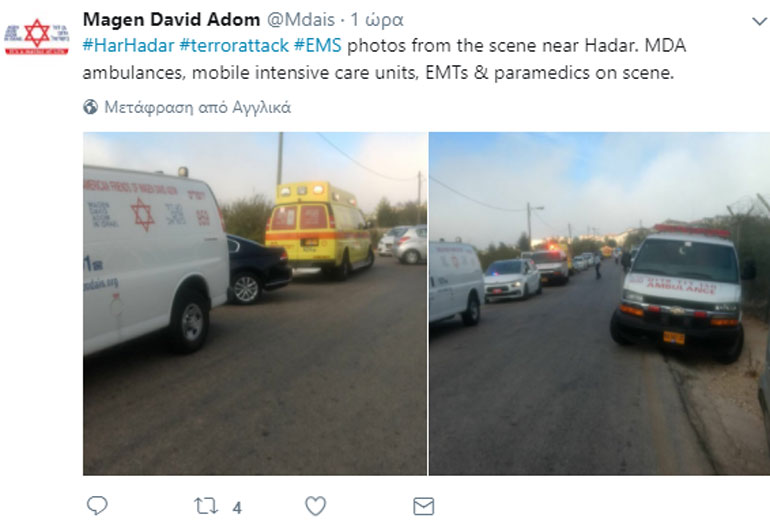This screenshot has height=522, width=770.
Task: Click the white MDA van in left photo
Action: coord(153,258)
